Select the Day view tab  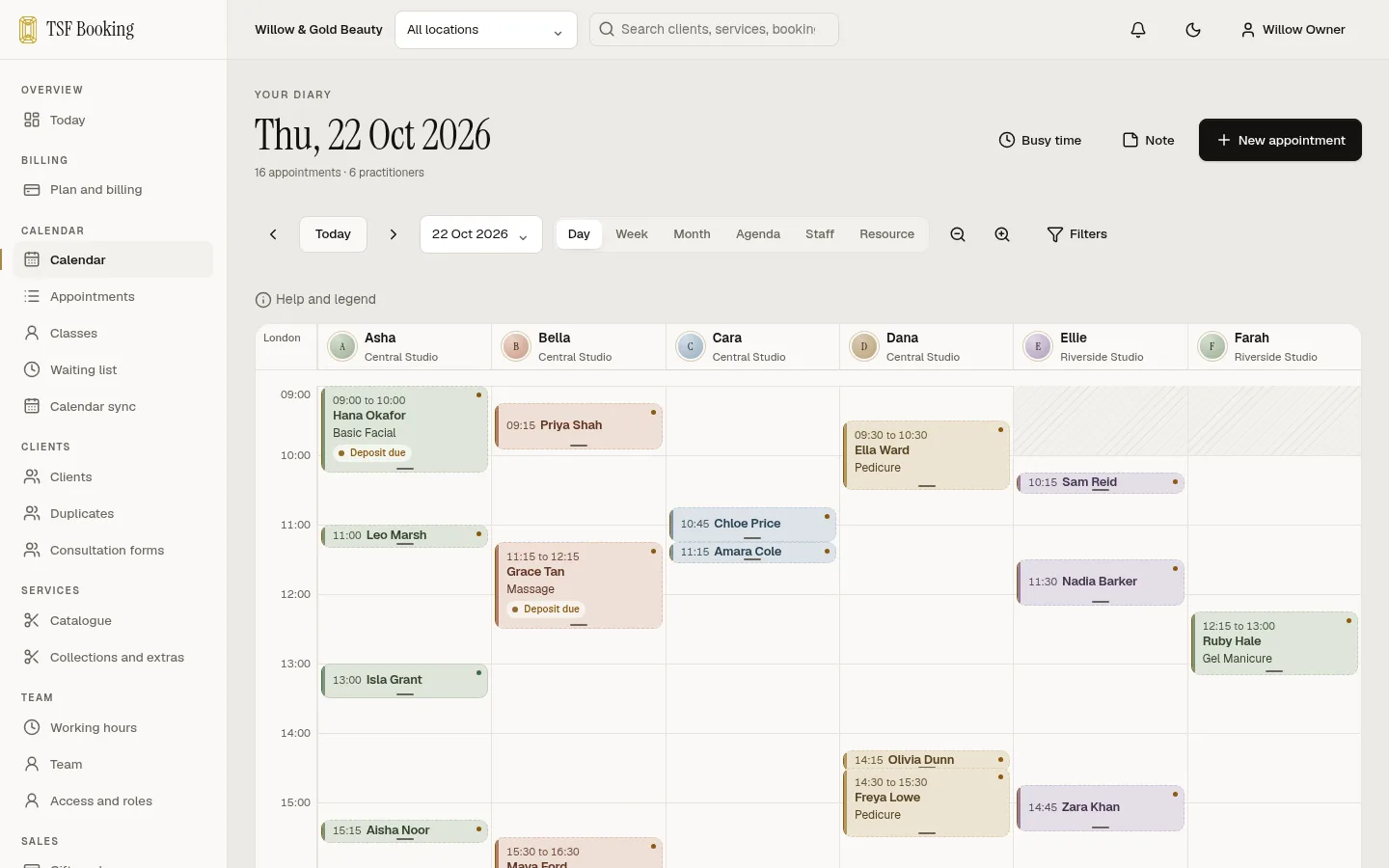click(579, 234)
